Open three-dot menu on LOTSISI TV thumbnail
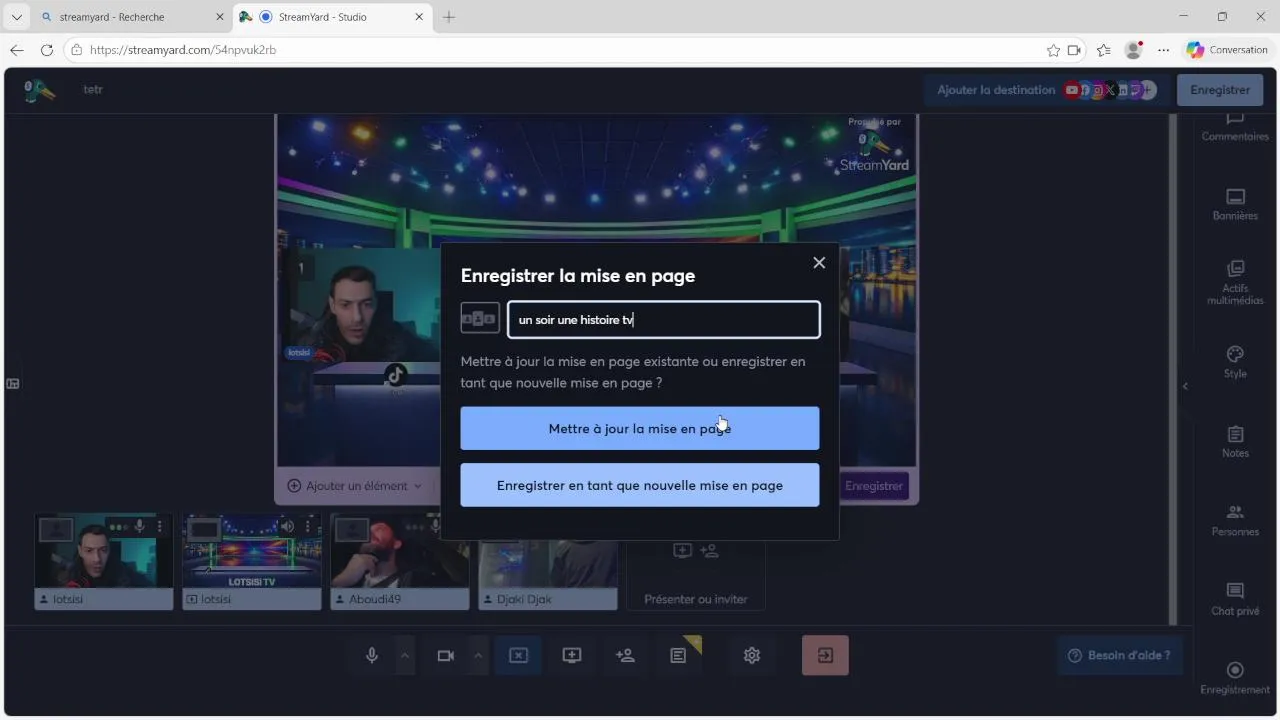1280x720 pixels. pyautogui.click(x=307, y=527)
